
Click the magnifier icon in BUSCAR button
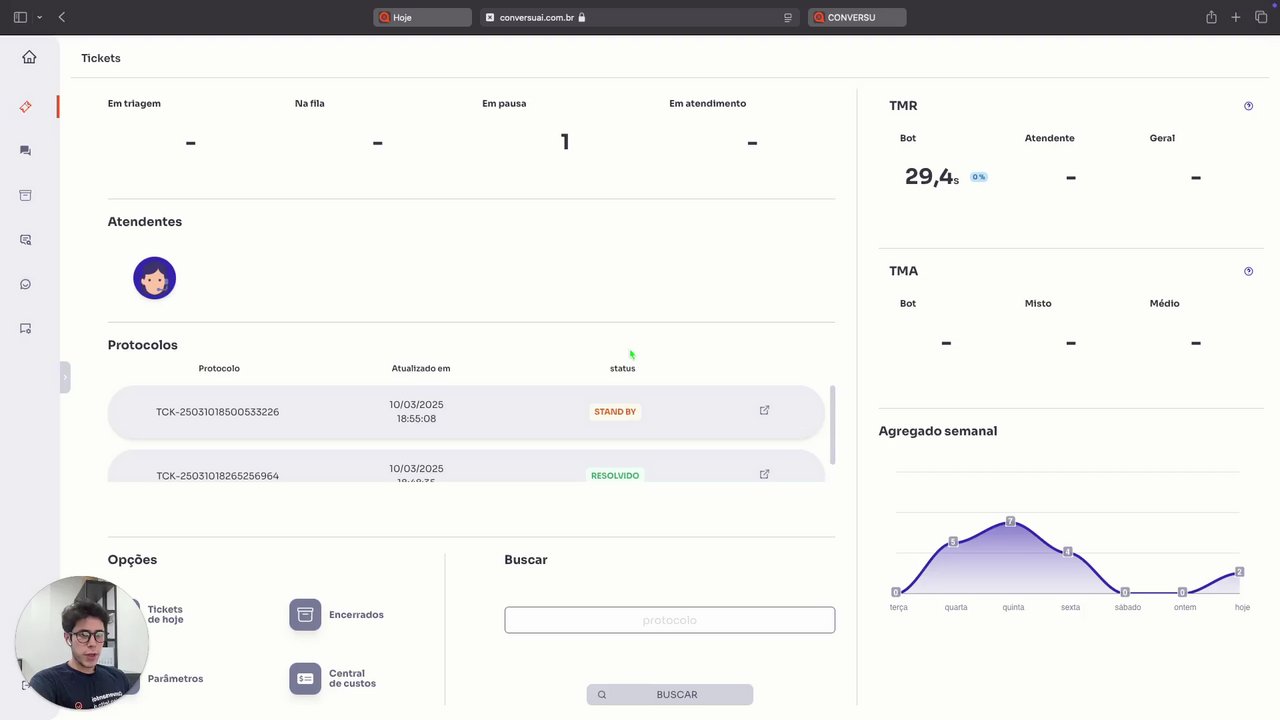pos(602,695)
